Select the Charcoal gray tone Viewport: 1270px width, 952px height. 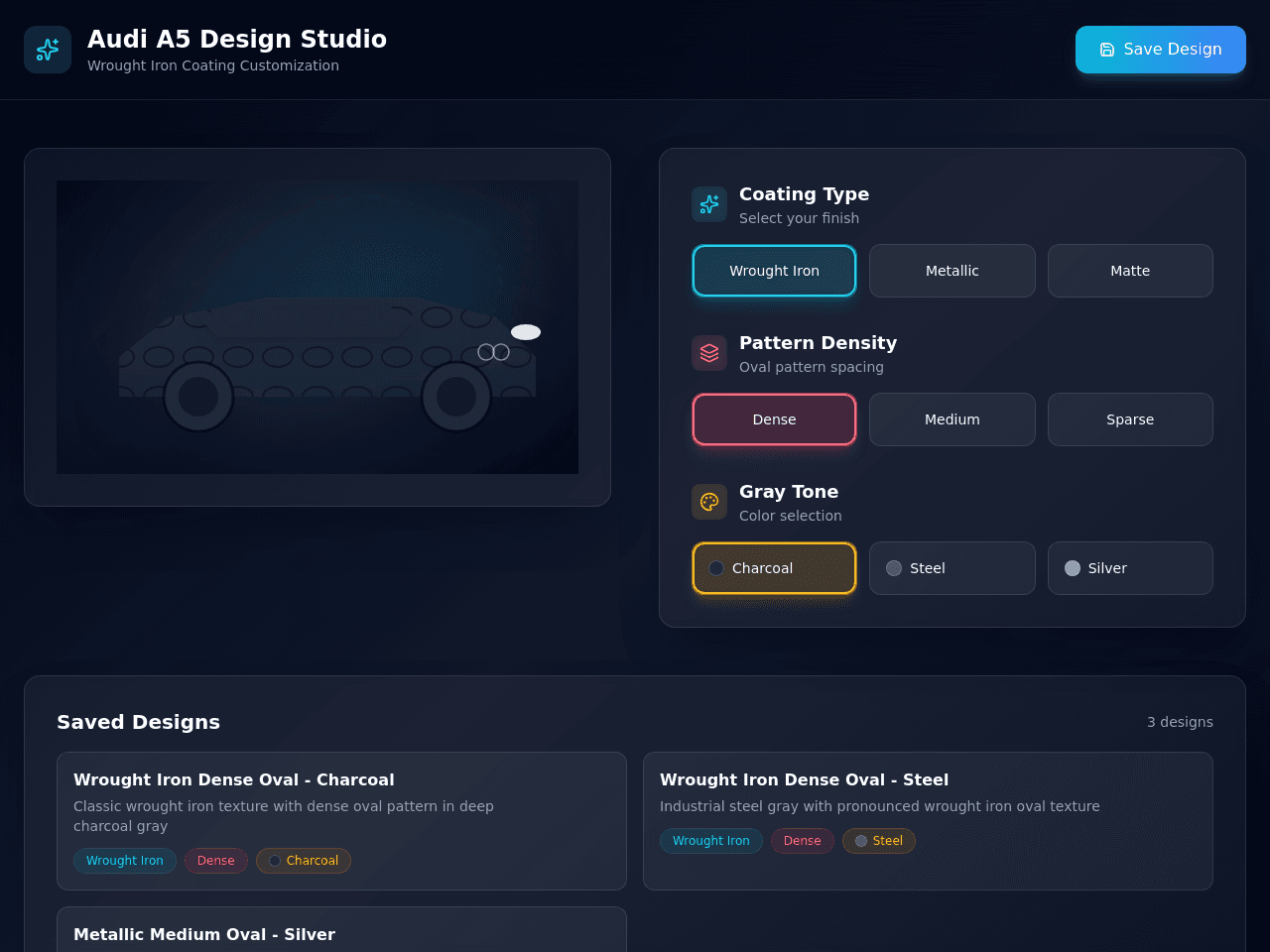coord(774,568)
